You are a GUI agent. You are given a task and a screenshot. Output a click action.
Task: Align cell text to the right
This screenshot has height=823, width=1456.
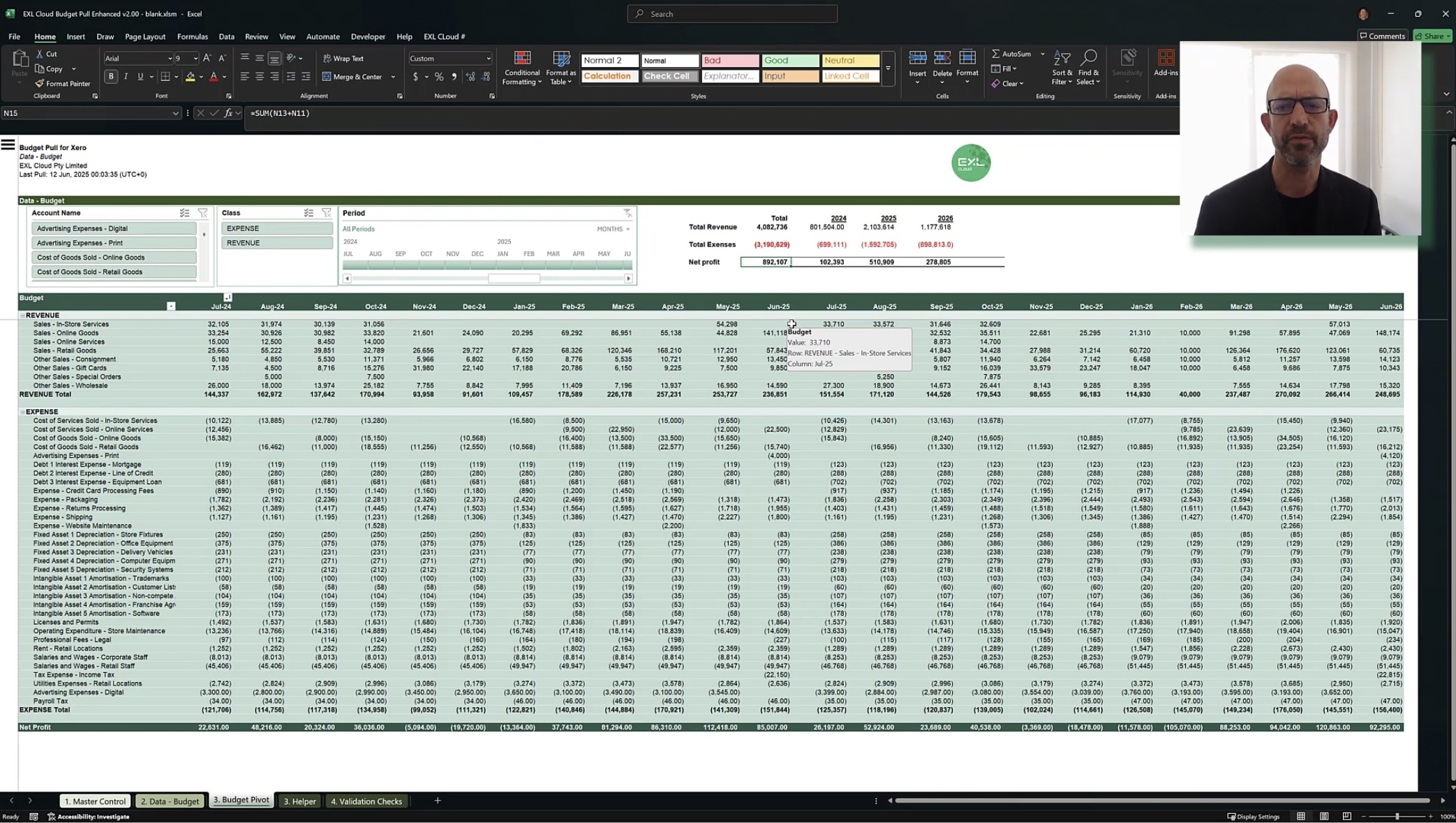click(274, 77)
